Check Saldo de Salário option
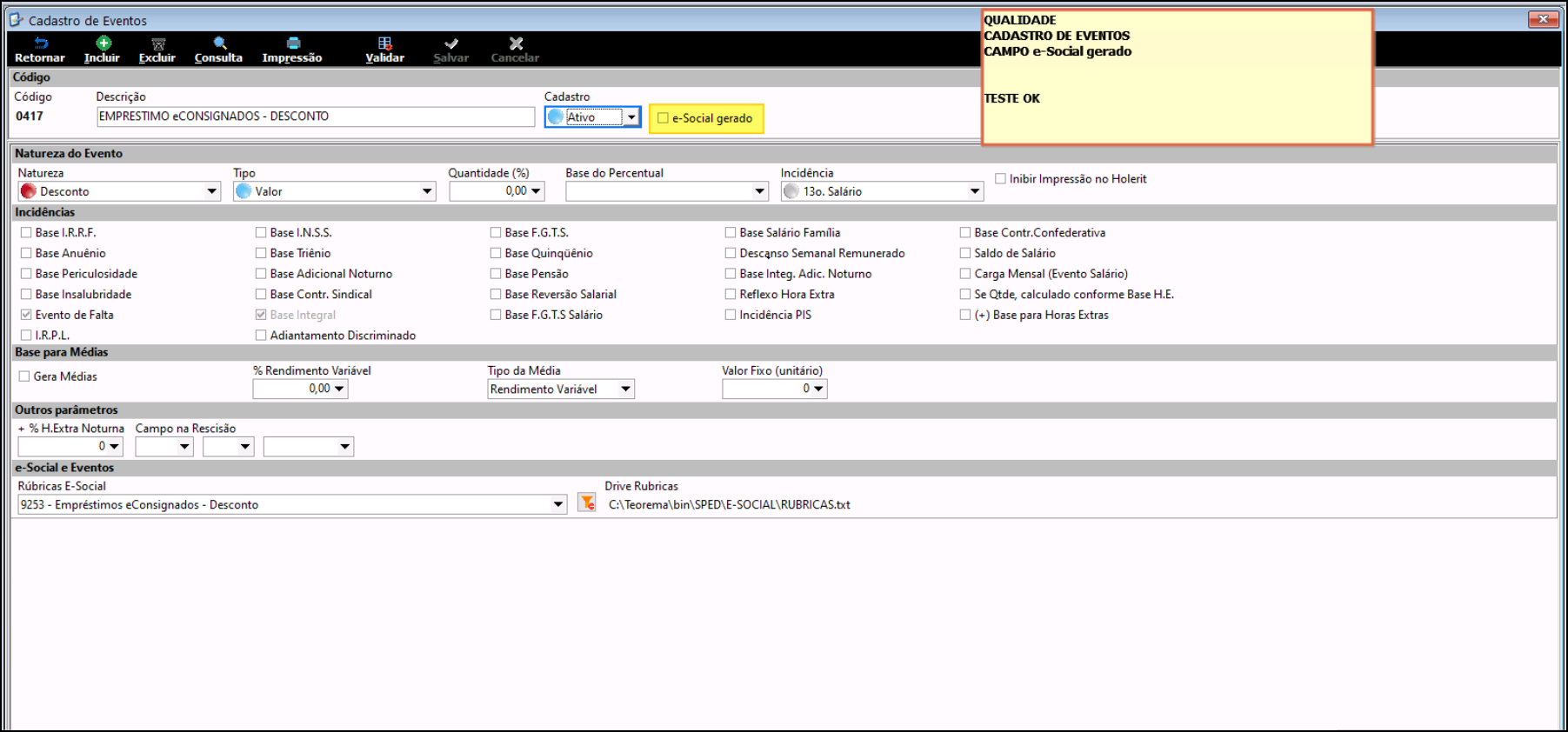 [x=965, y=253]
